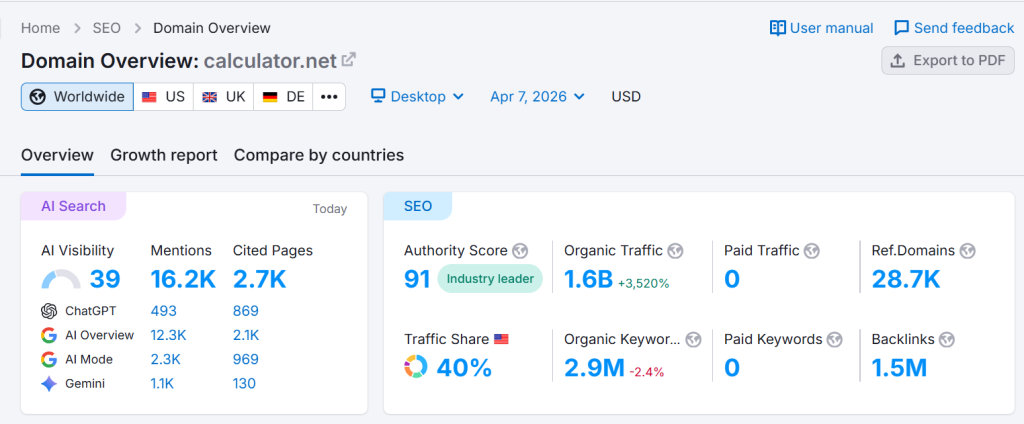Click the Ref.Domains globe icon
The image size is (1024, 424).
coord(967,251)
